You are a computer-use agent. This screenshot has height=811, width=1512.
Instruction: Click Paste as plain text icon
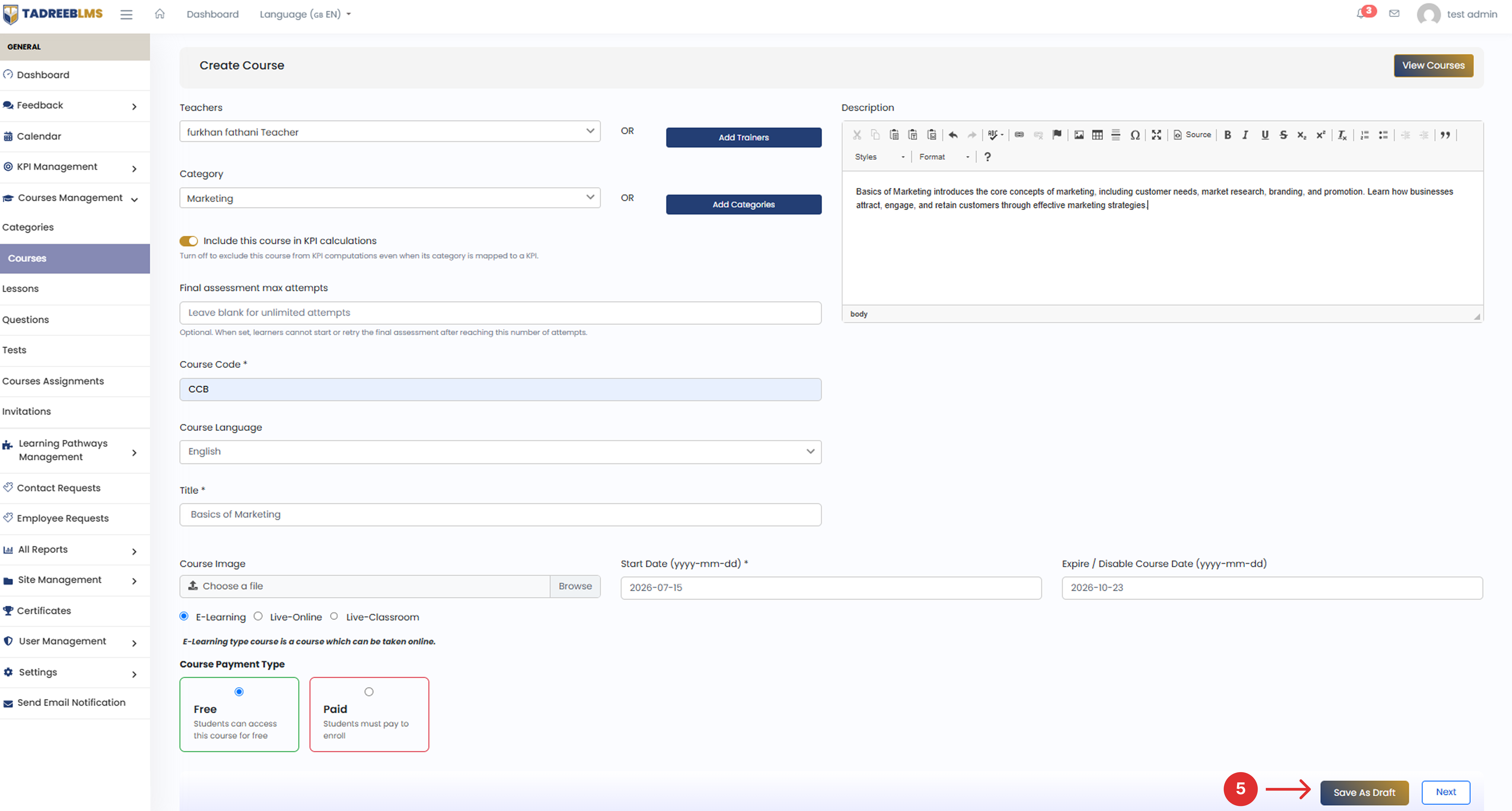[x=913, y=135]
